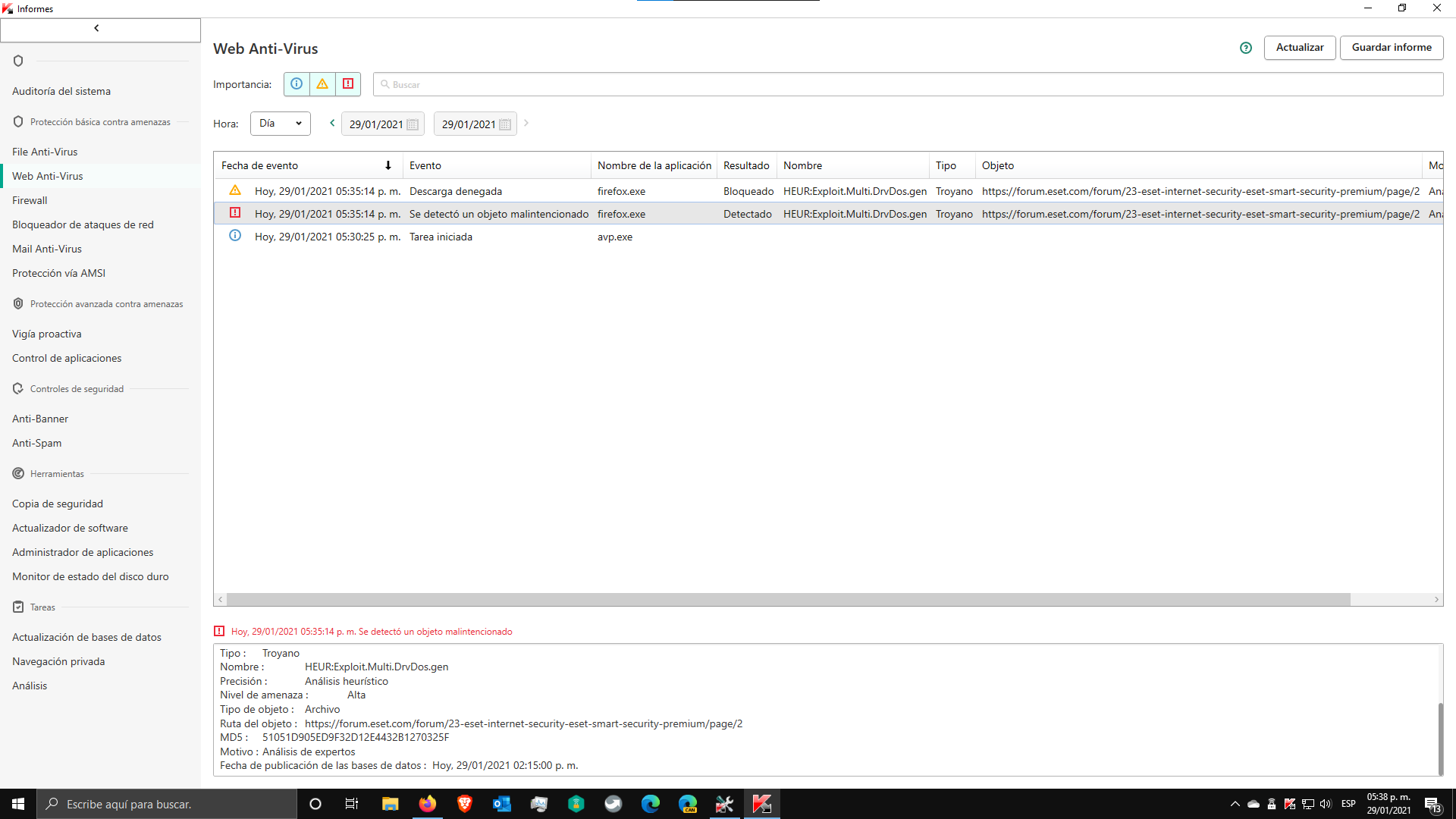Click the details pane vertical scrollbar
1456x819 pixels.
click(1440, 739)
